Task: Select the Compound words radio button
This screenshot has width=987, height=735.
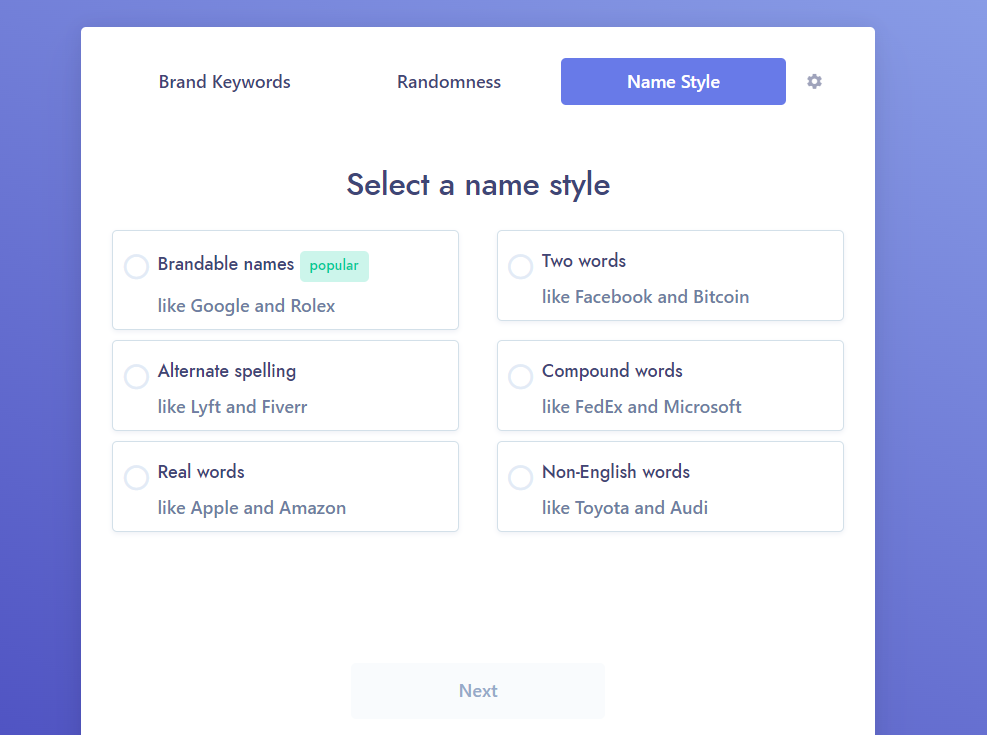Action: click(521, 377)
